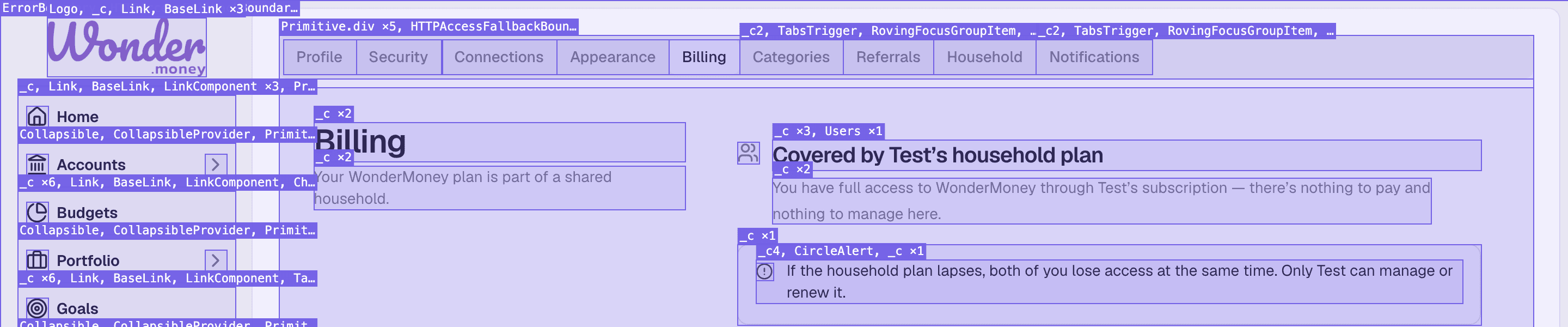Click the Goals target icon
1568x327 pixels.
[x=37, y=308]
